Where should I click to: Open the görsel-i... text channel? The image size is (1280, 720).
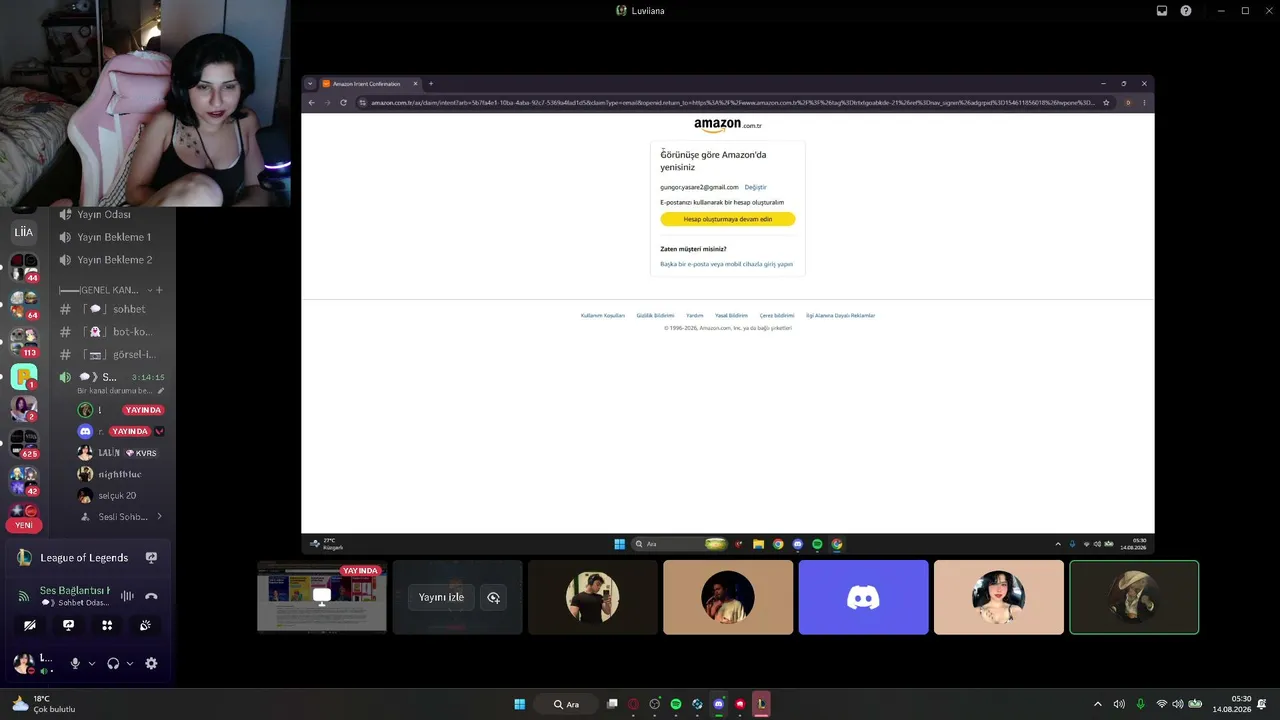pos(110,355)
